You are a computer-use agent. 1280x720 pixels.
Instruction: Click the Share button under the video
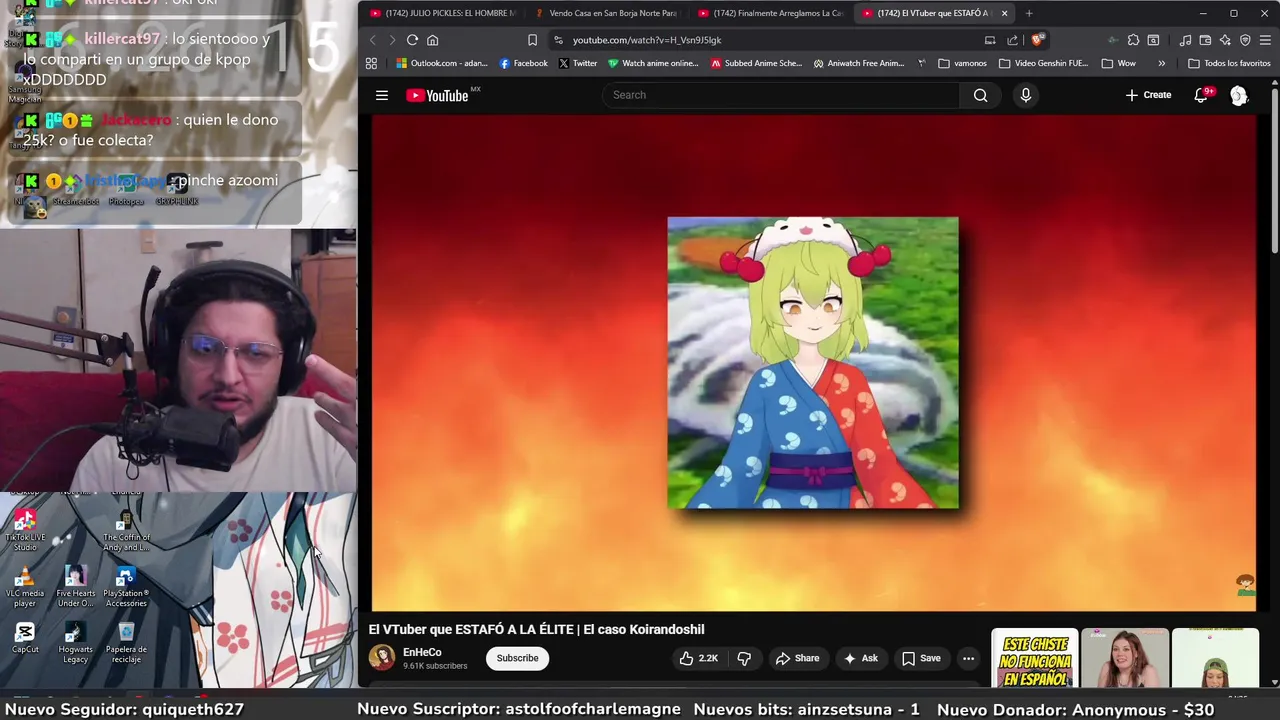pos(797,658)
